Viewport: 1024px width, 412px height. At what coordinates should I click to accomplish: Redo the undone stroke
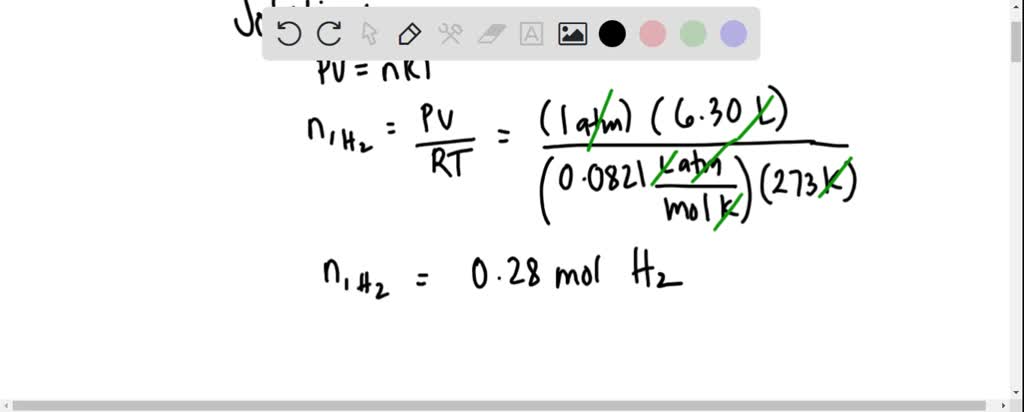(329, 34)
